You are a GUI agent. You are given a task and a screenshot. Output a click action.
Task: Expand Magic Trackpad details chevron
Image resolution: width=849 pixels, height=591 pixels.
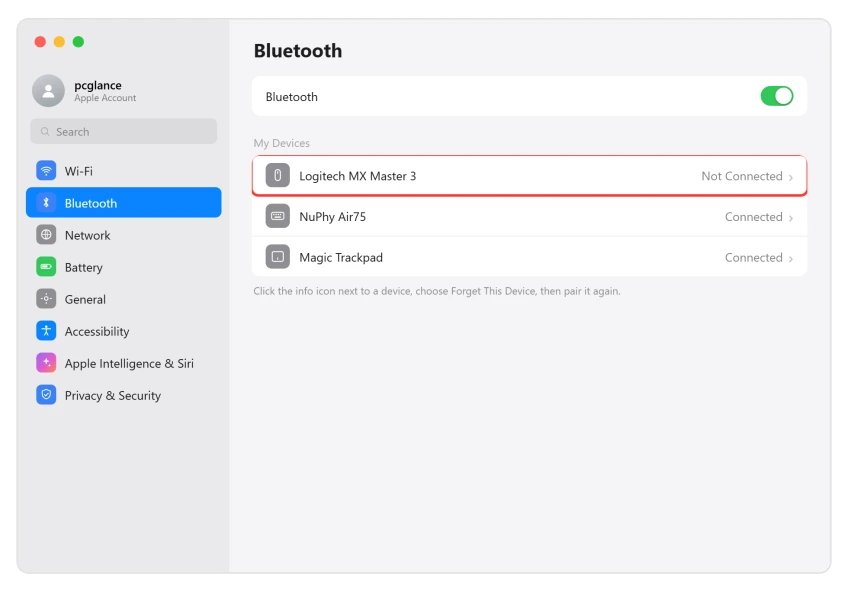[x=791, y=259]
